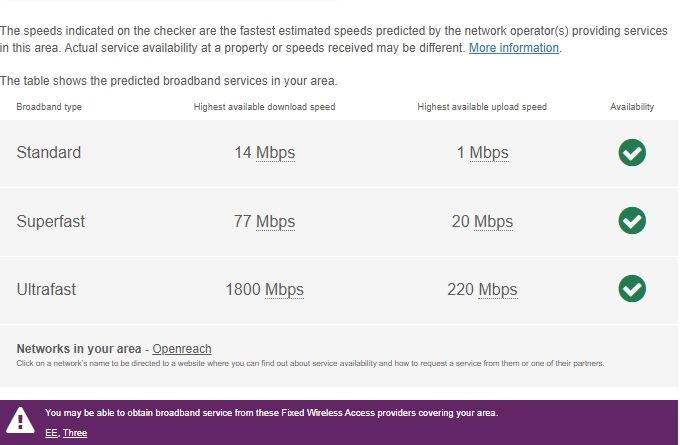The height and width of the screenshot is (445, 680).
Task: Click the Superfast availability green checkmark icon
Action: click(x=632, y=221)
